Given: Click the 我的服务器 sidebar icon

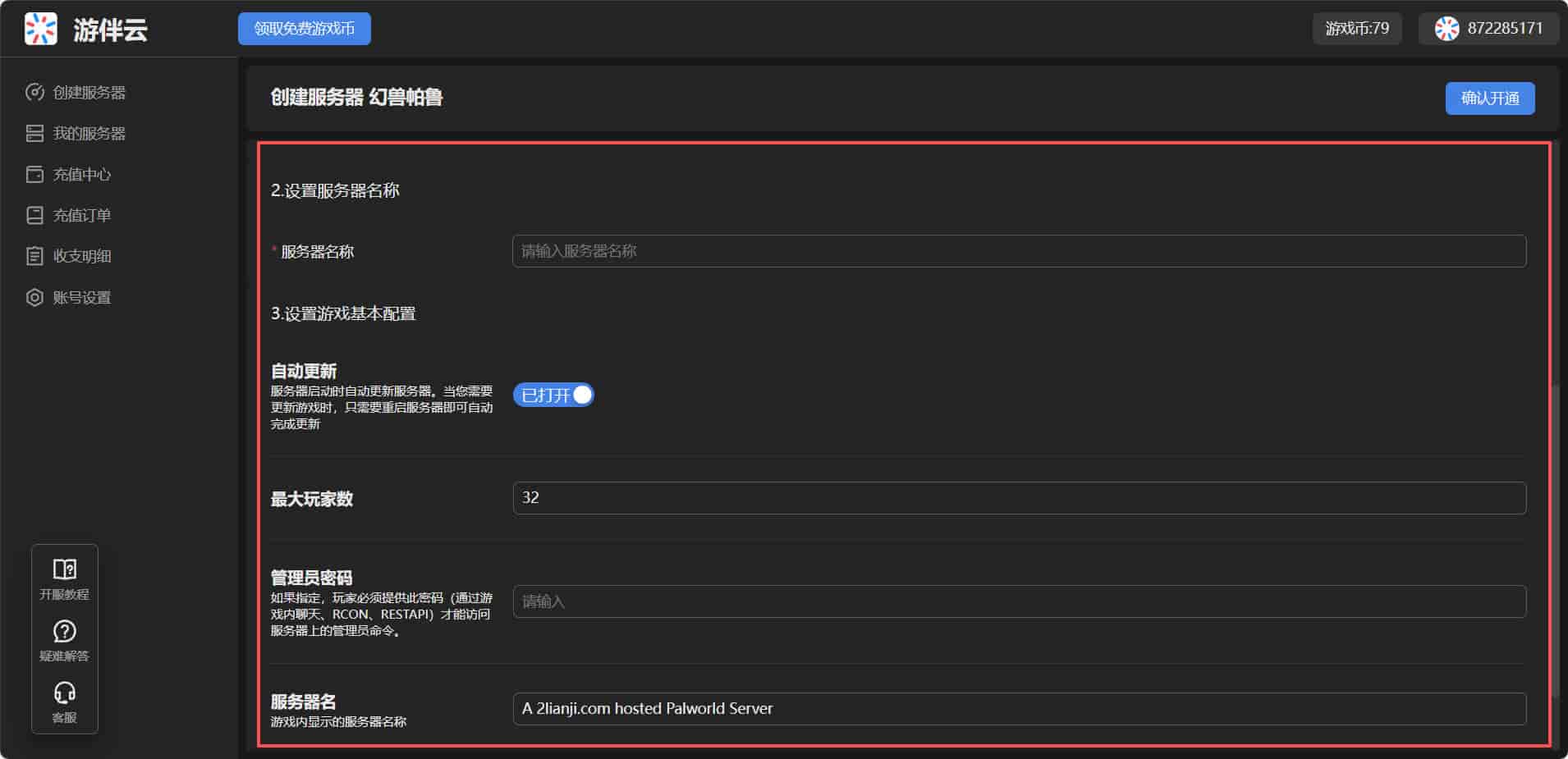Looking at the screenshot, I should (x=34, y=133).
